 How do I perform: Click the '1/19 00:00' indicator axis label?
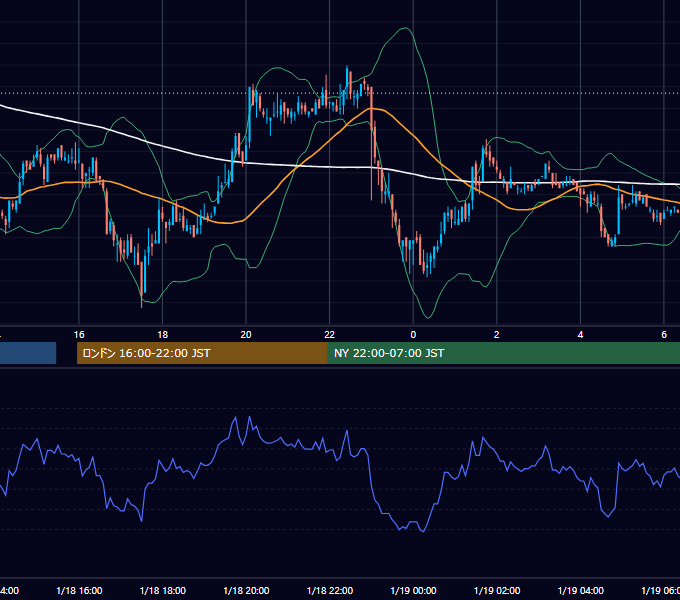413,591
